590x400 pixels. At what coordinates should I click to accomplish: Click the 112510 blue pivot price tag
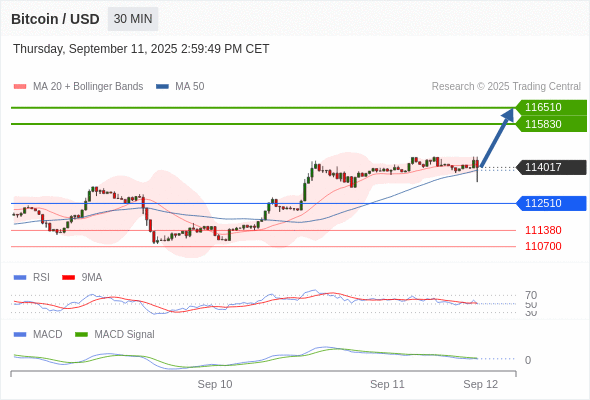point(551,203)
